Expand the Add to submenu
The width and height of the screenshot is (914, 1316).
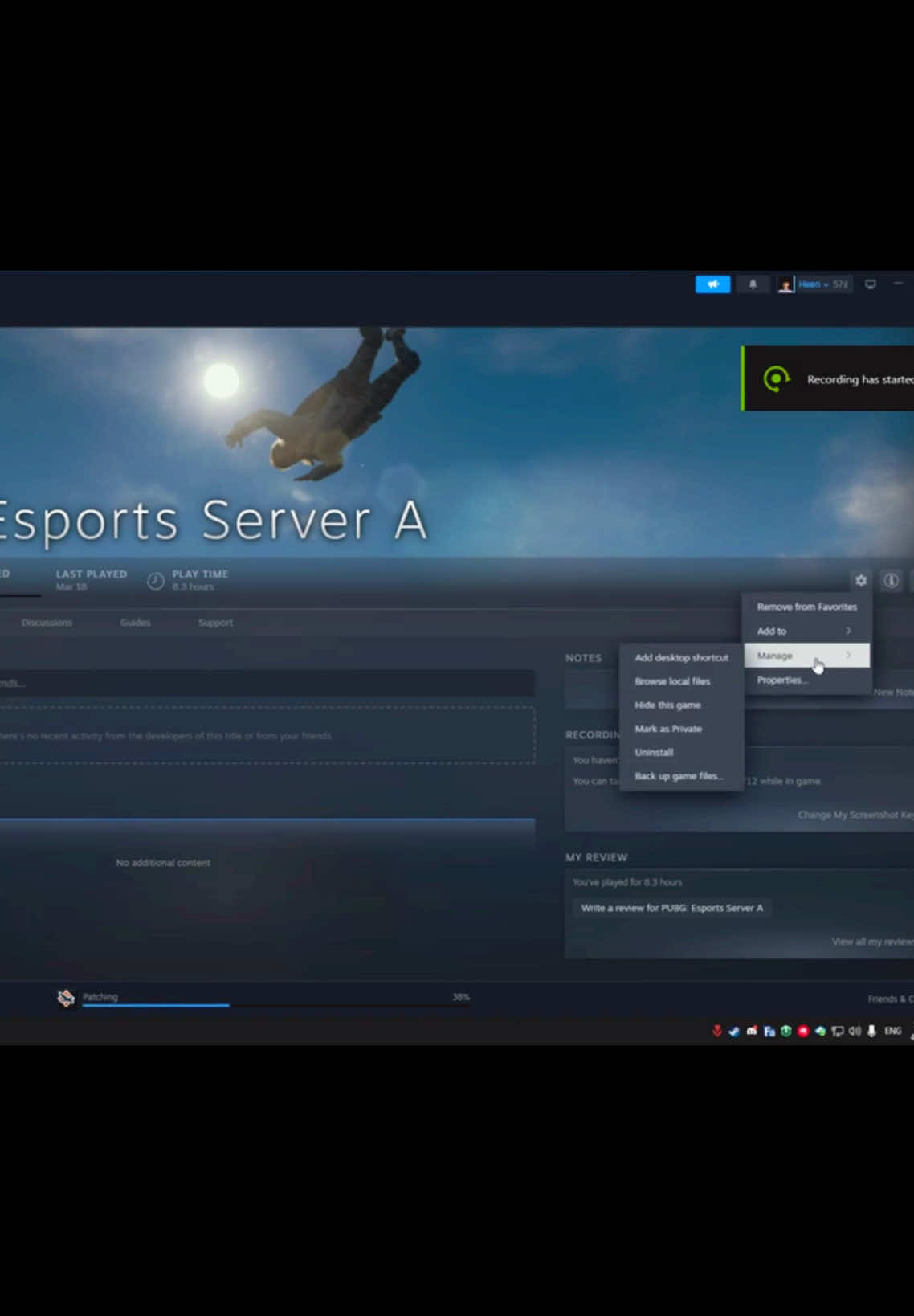pyautogui.click(x=806, y=631)
